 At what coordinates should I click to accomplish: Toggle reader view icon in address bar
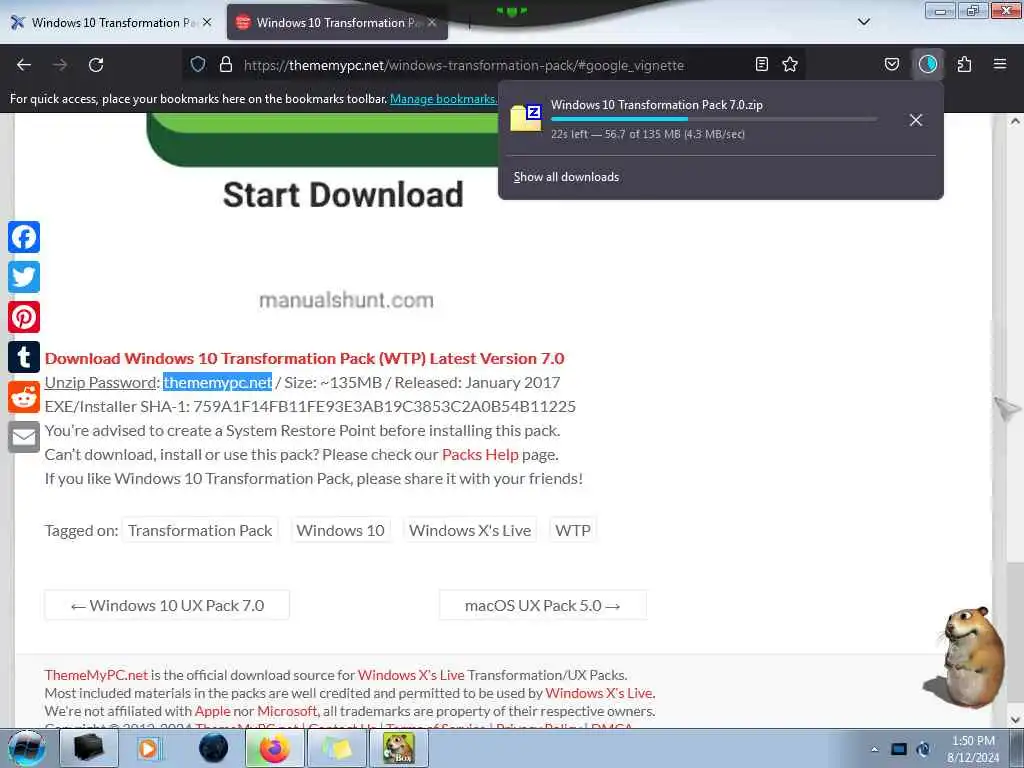tap(761, 64)
